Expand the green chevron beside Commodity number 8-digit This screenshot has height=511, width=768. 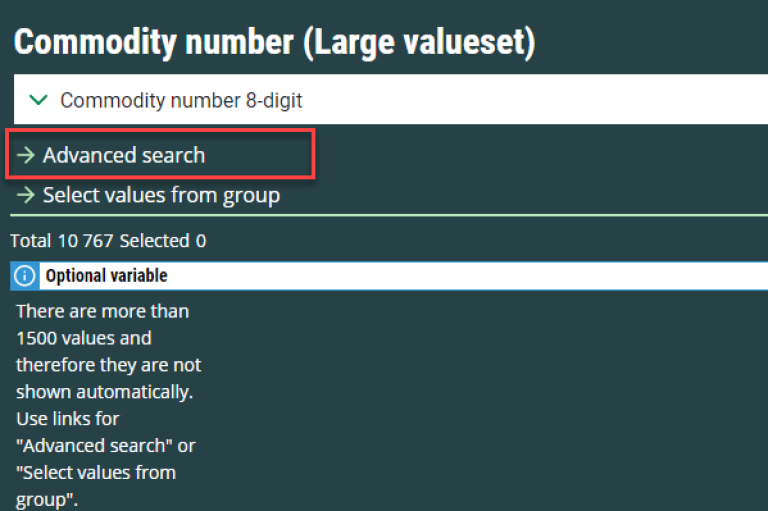pyautogui.click(x=39, y=100)
